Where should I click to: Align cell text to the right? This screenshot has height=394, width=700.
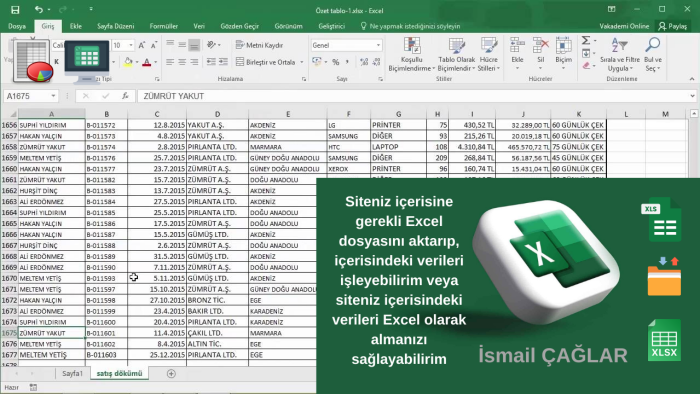[194, 62]
